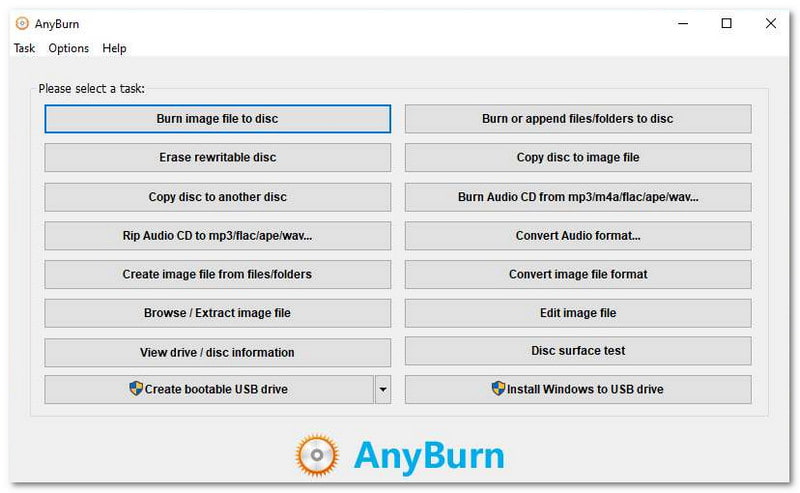Select Create image file from files/folders
This screenshot has width=800, height=493.
click(x=217, y=275)
